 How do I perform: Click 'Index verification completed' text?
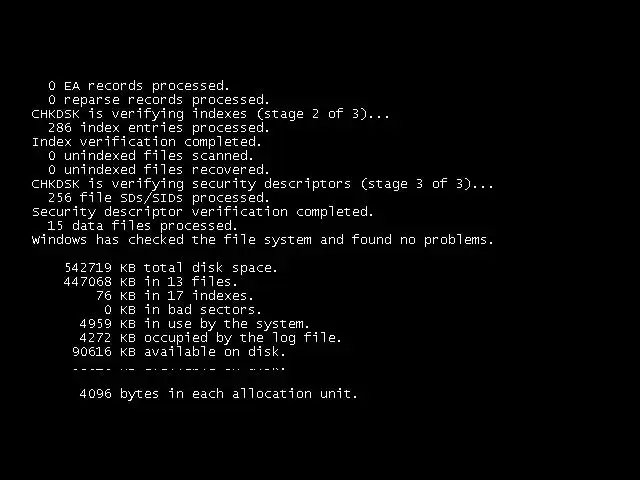tap(147, 142)
